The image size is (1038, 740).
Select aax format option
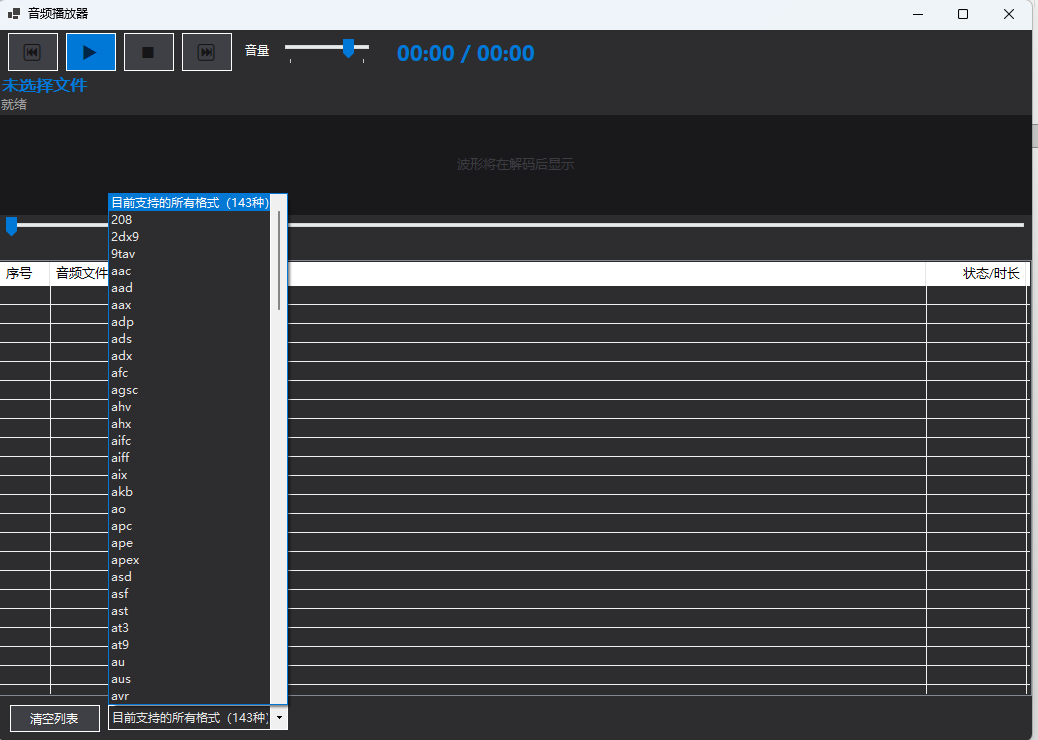[x=189, y=305]
